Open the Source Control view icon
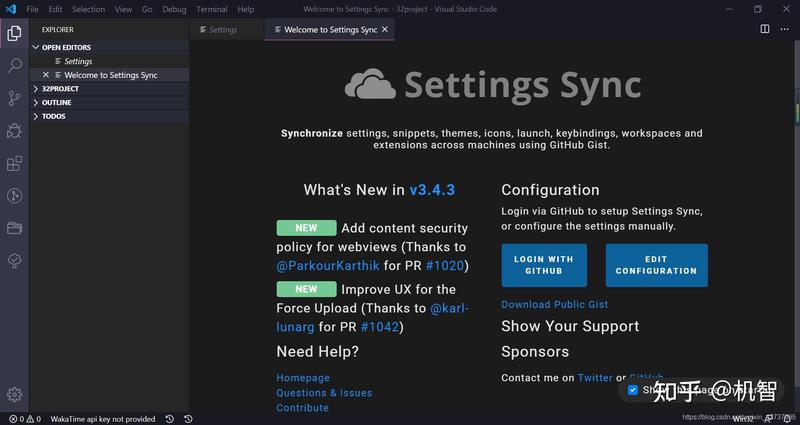Screen dimensions: 800x425 [14, 98]
